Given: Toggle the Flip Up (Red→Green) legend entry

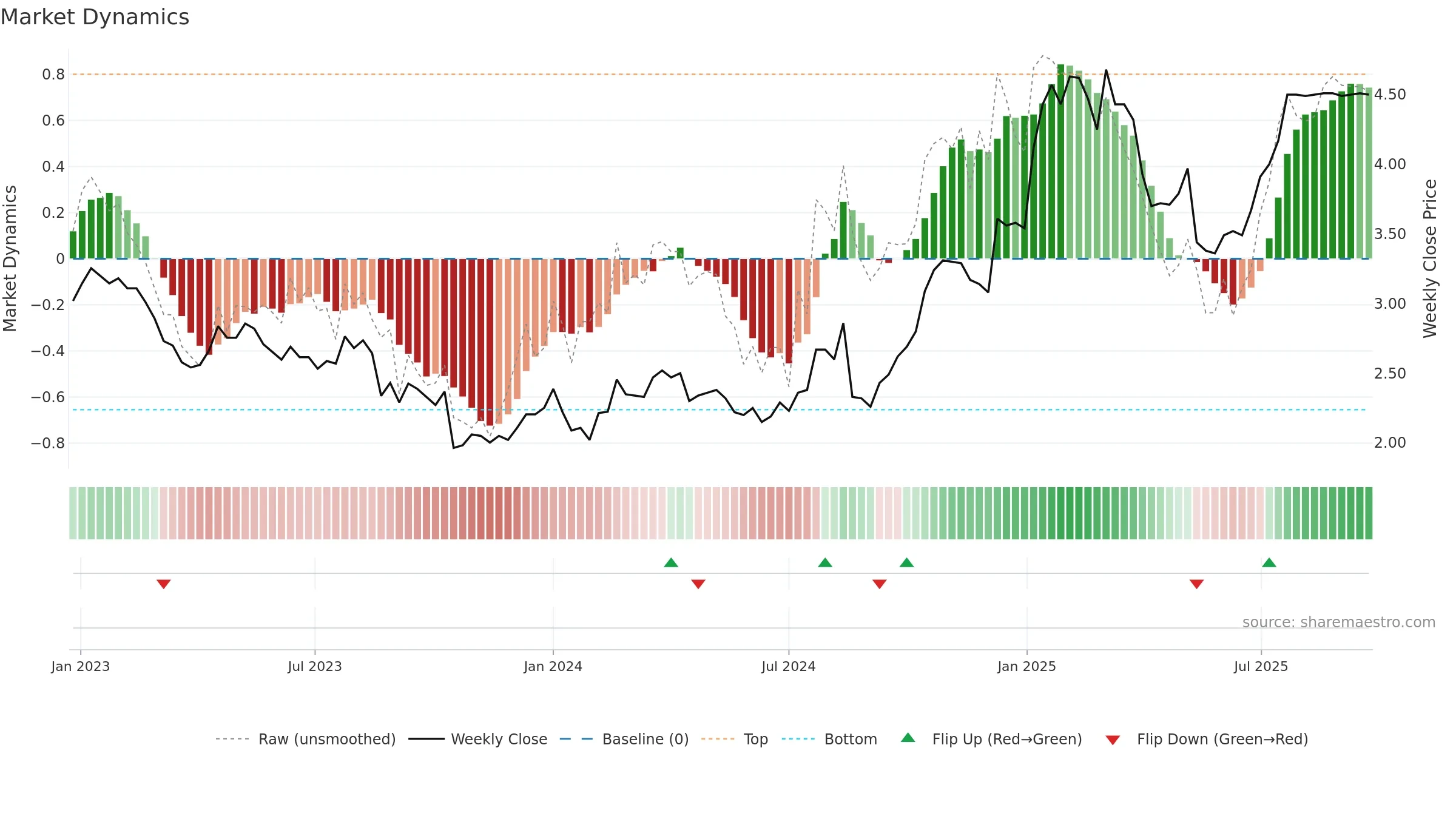Looking at the screenshot, I should pyautogui.click(x=991, y=739).
